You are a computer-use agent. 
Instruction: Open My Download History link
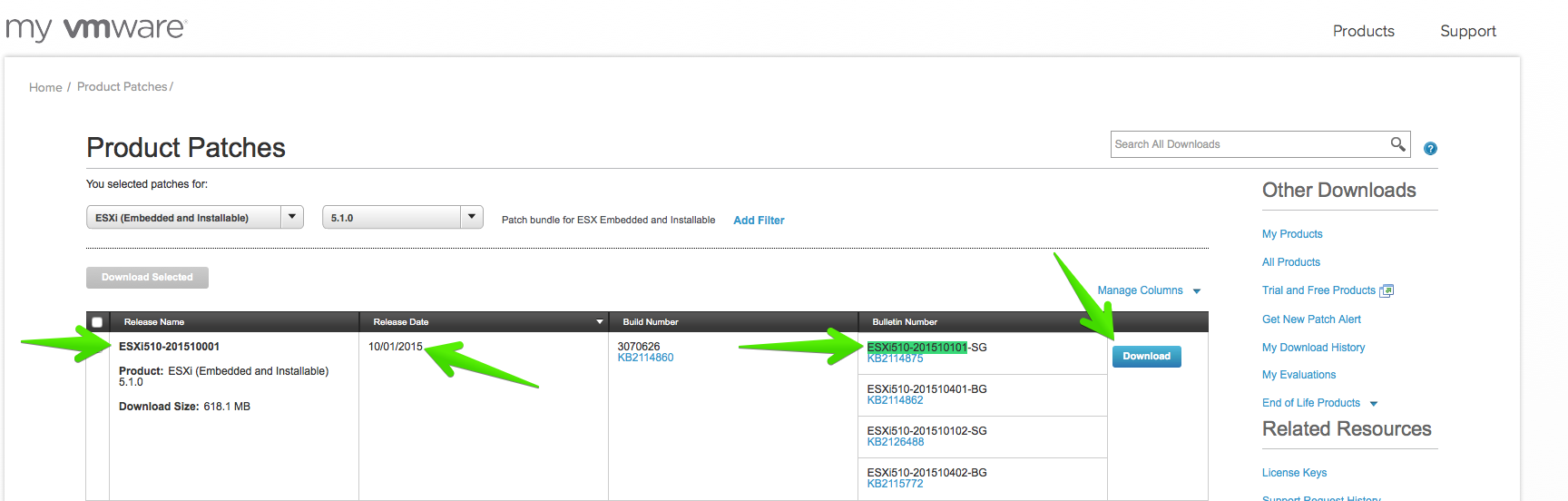(x=1313, y=348)
